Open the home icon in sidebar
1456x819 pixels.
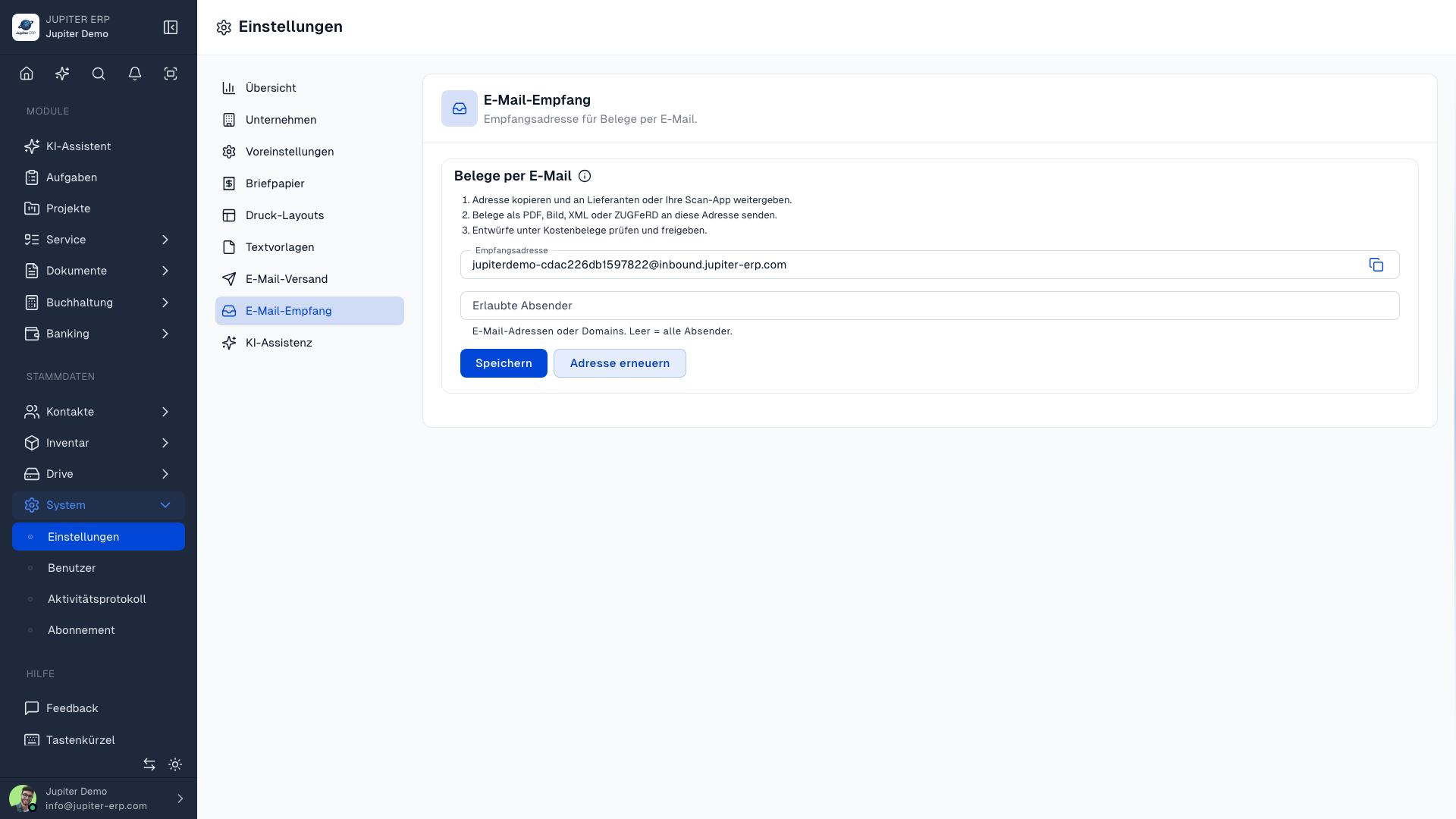[27, 74]
